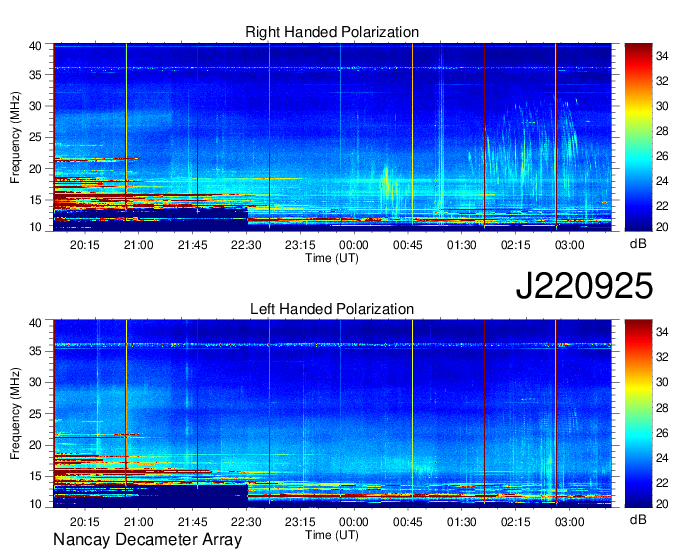Click the "00:45" time tick of Left Handed plot
Screen dimensions: 680x552
coord(408,522)
